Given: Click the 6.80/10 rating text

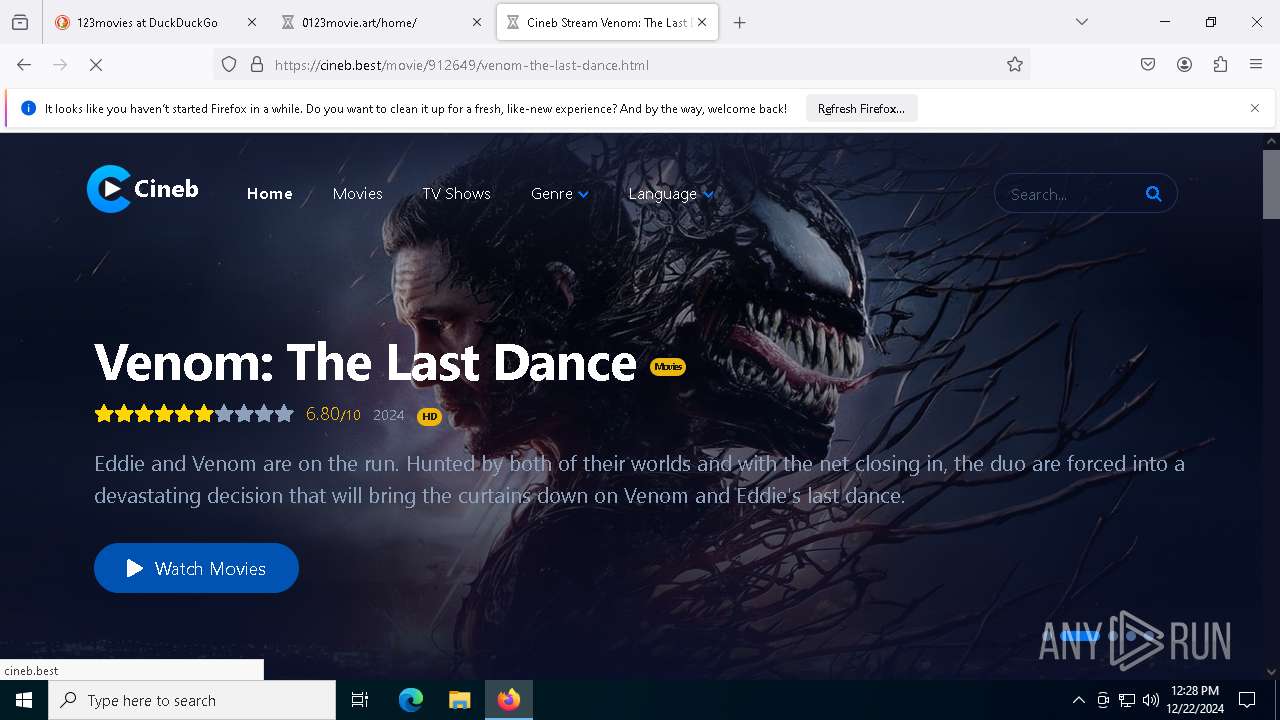Looking at the screenshot, I should coord(333,414).
